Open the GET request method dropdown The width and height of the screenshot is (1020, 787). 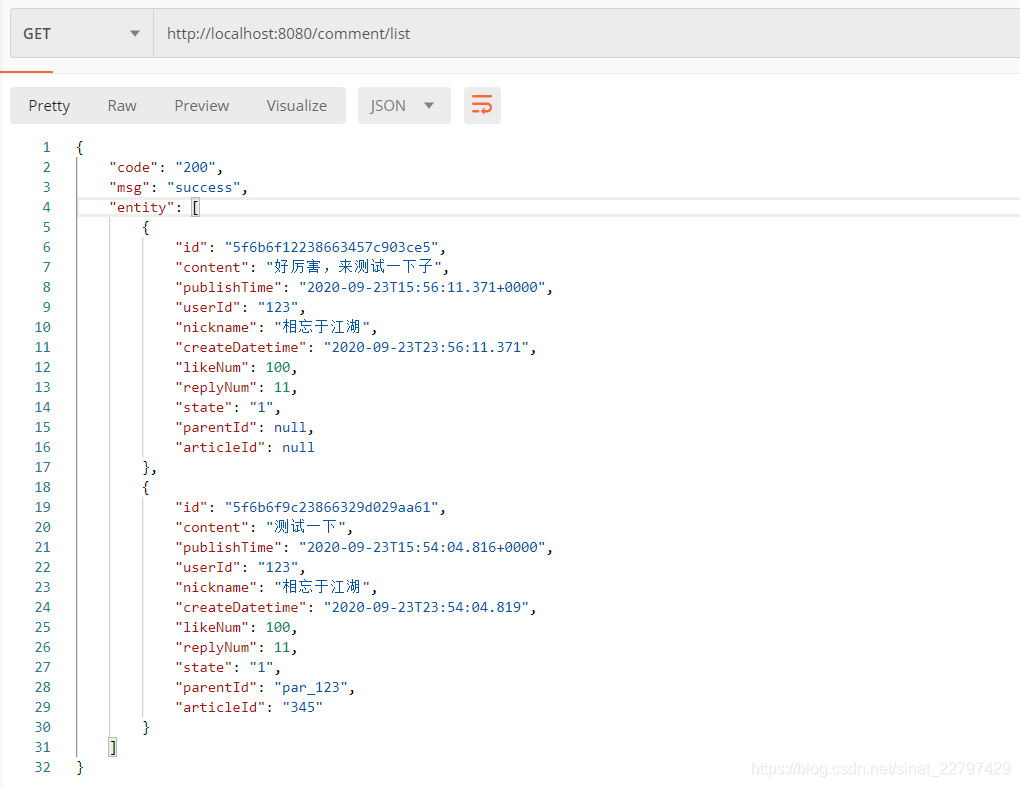pos(80,33)
